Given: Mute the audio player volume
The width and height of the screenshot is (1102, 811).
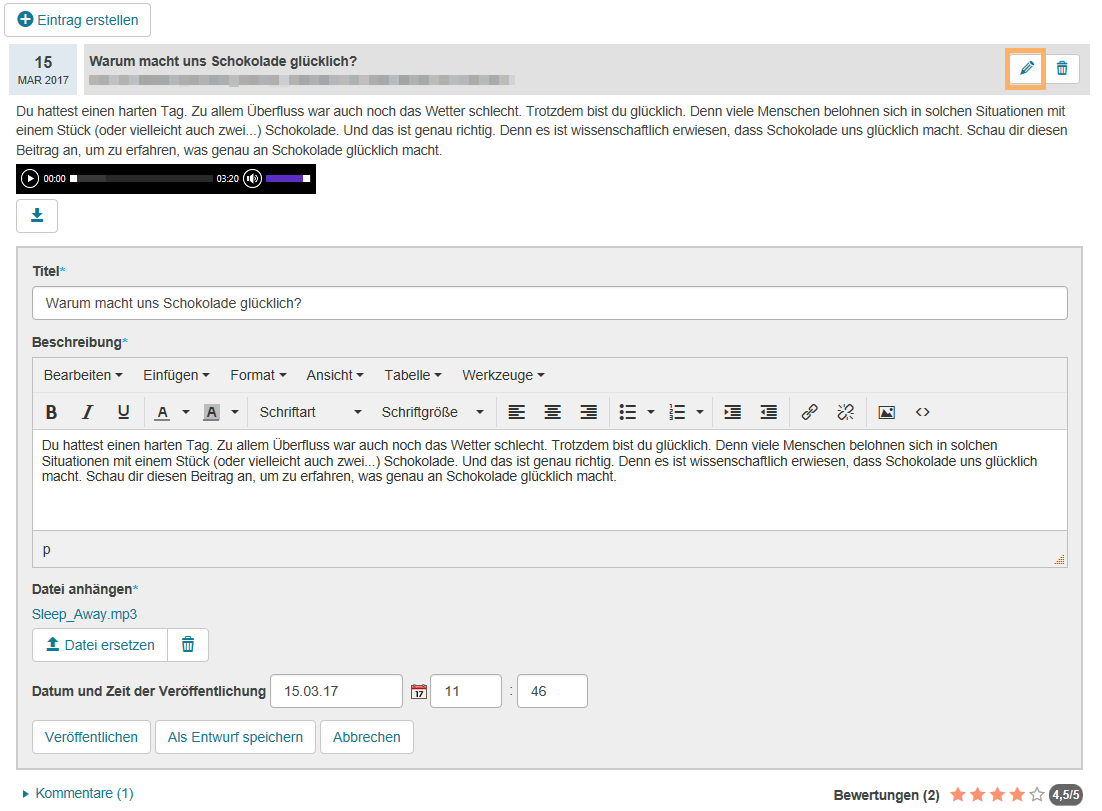Looking at the screenshot, I should pyautogui.click(x=252, y=179).
